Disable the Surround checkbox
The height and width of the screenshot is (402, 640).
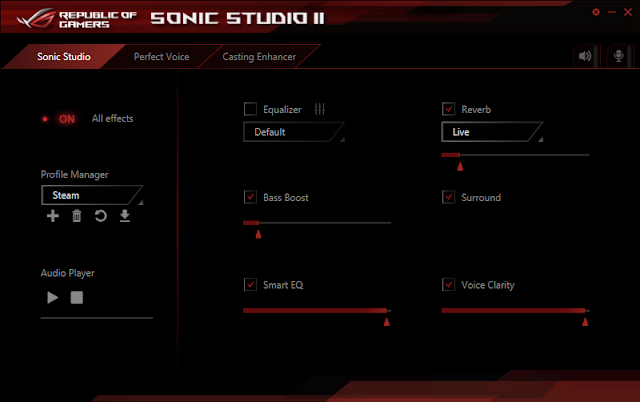coord(449,197)
